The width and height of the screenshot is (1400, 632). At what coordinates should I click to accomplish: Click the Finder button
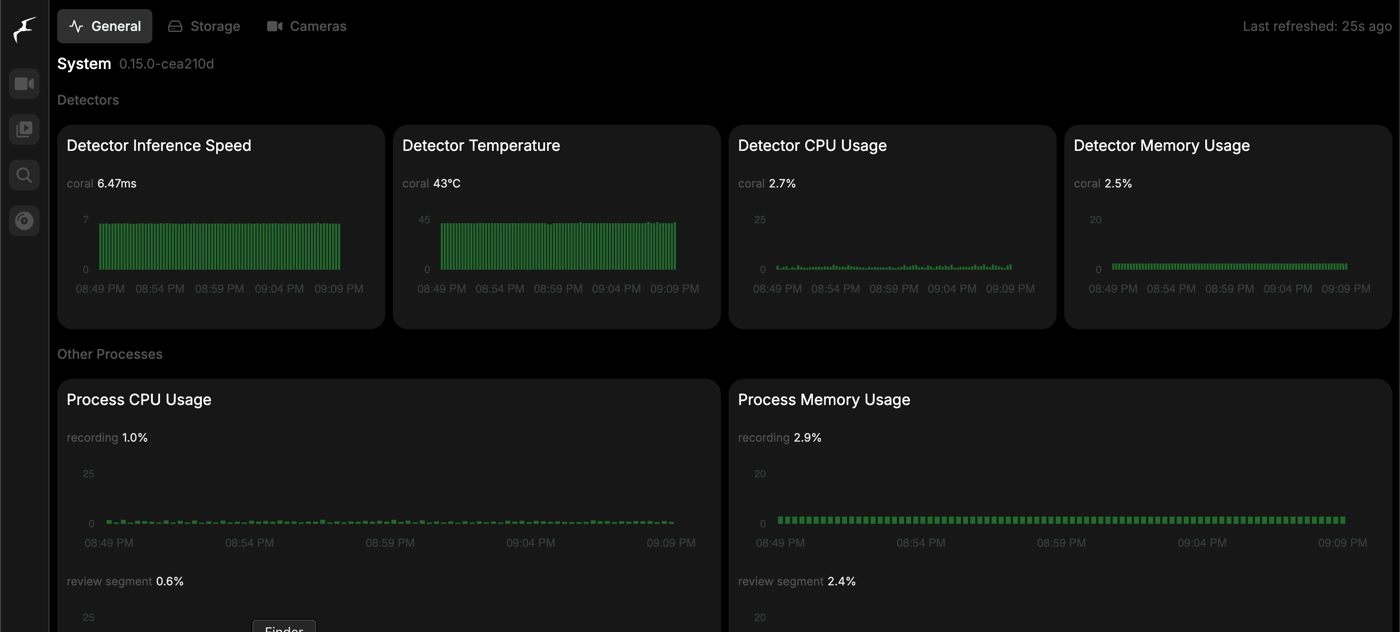pyautogui.click(x=283, y=627)
